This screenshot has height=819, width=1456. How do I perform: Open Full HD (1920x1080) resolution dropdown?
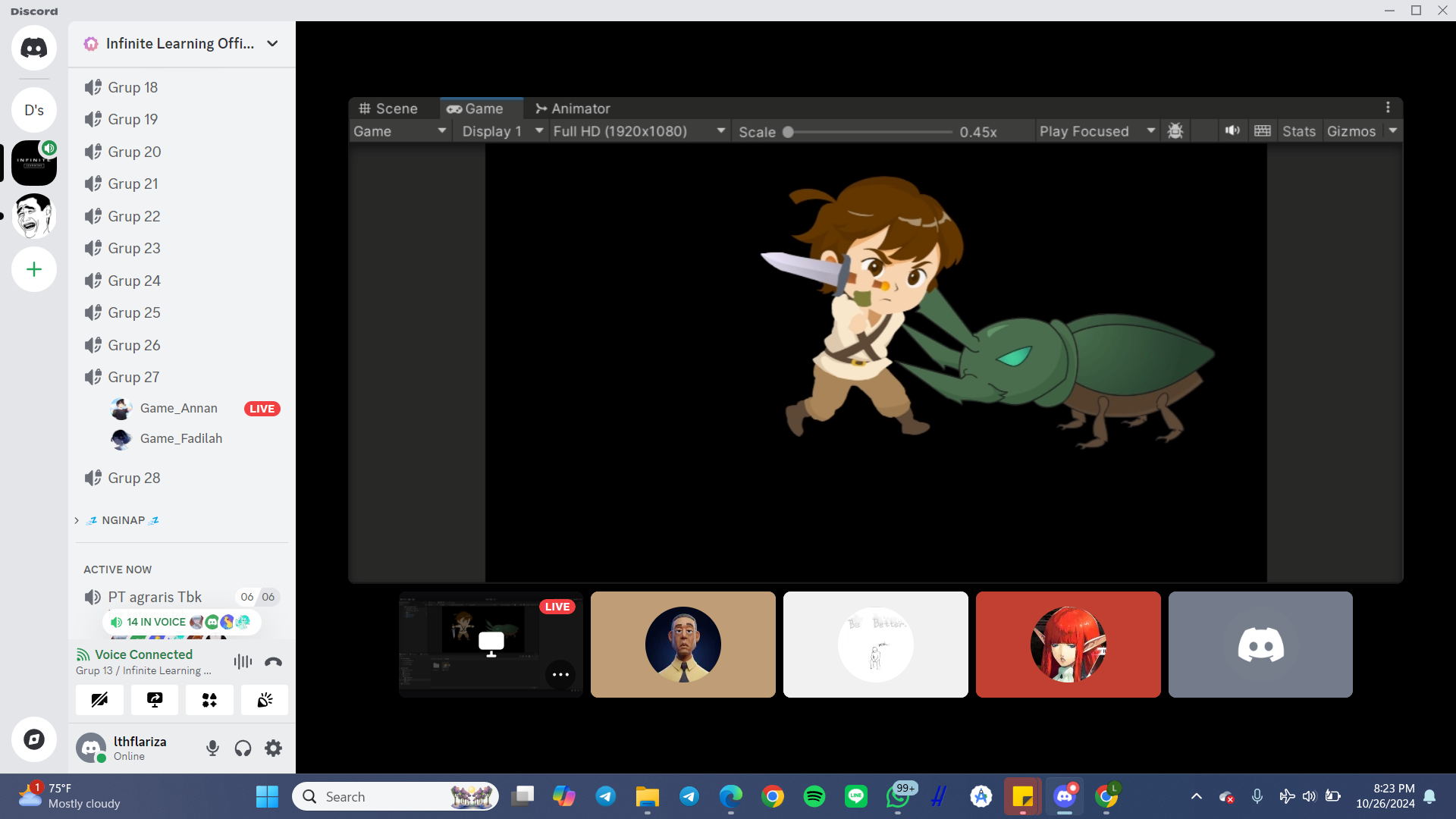tap(639, 131)
